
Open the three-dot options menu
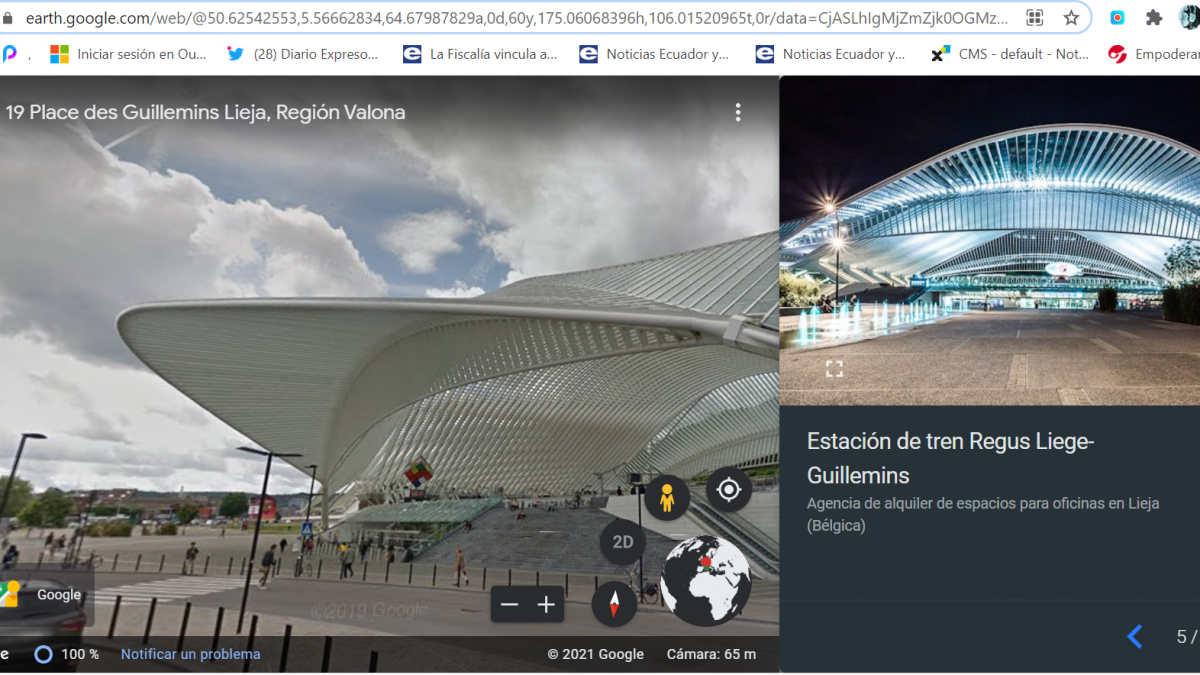[x=738, y=112]
